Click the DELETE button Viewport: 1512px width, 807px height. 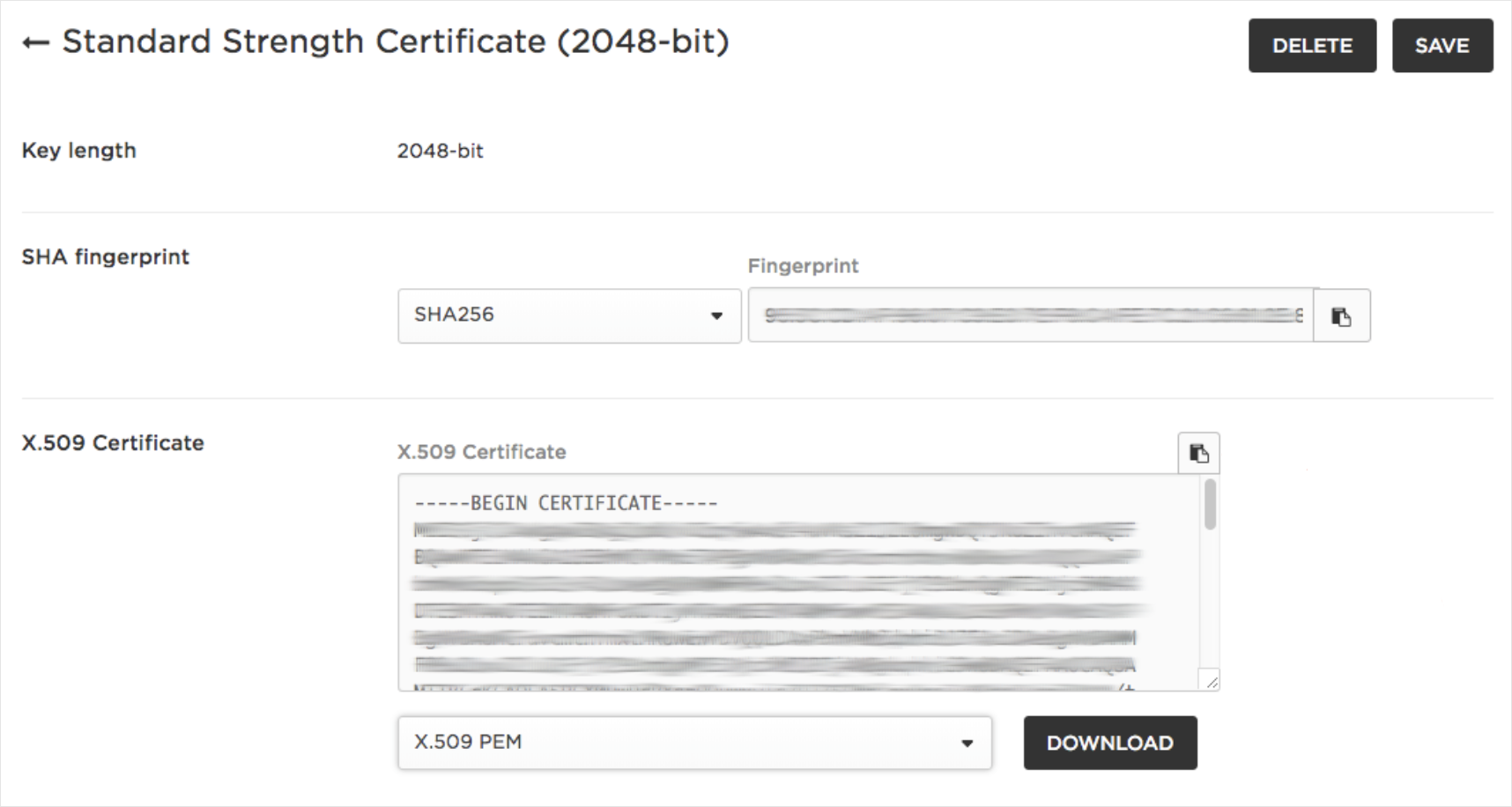1312,46
